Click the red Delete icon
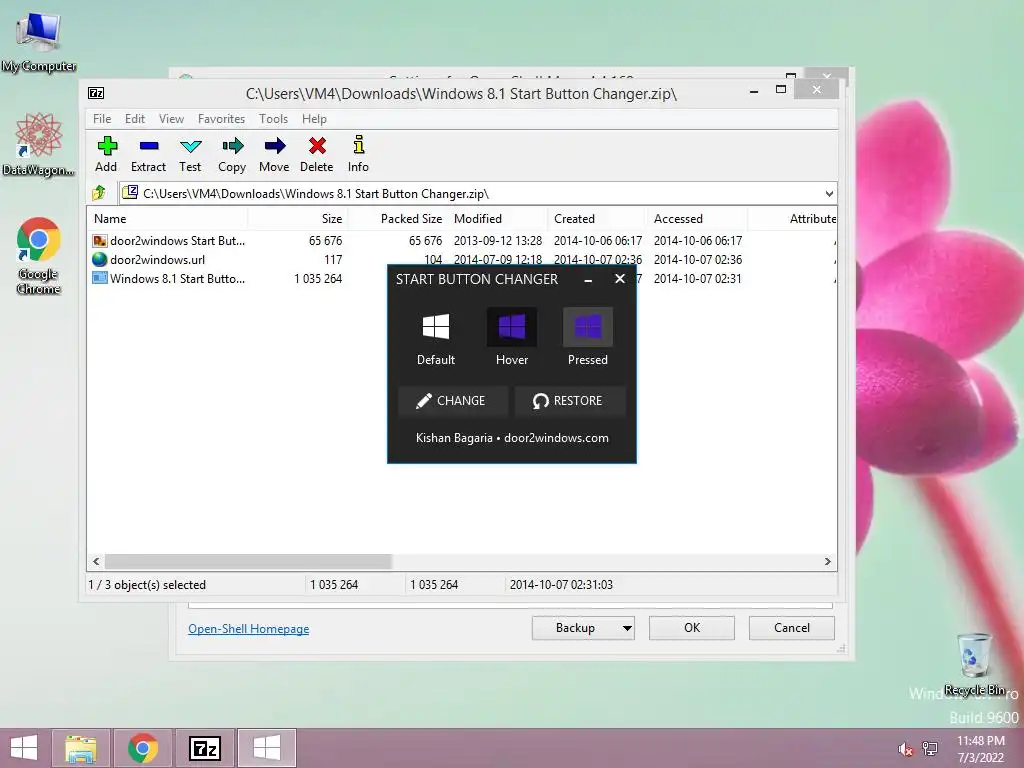This screenshot has height=768, width=1024. click(317, 146)
